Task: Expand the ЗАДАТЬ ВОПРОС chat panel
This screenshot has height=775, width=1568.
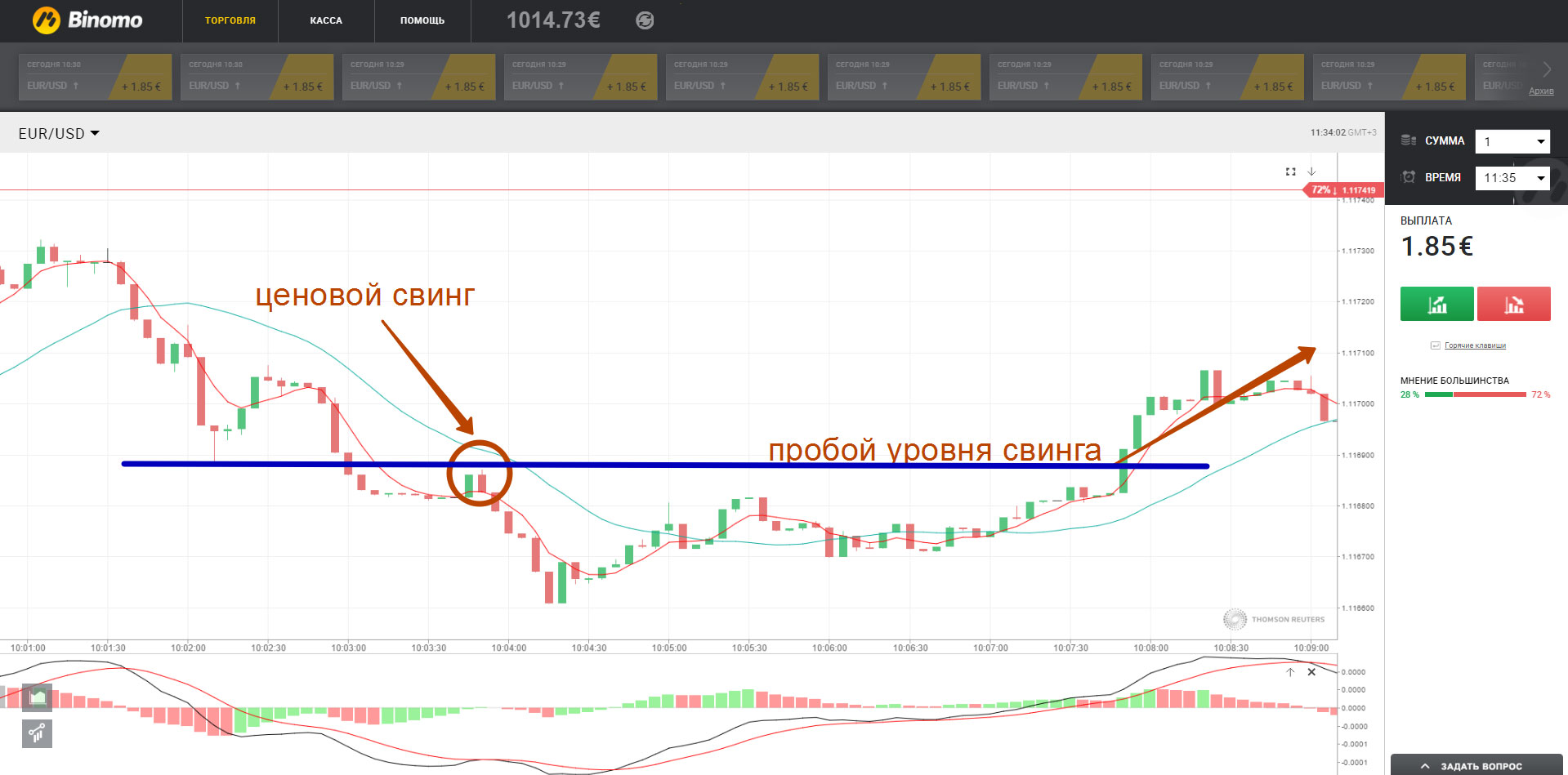Action: [x=1476, y=765]
